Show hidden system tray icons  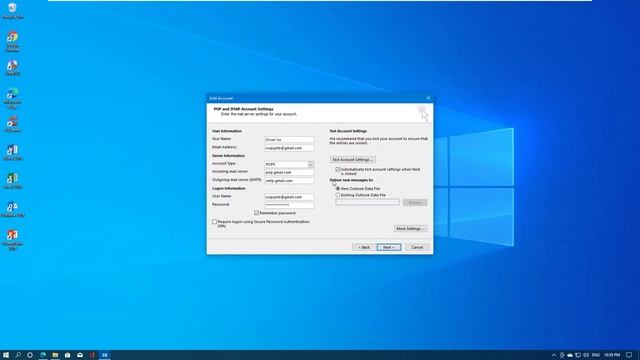tap(554, 355)
